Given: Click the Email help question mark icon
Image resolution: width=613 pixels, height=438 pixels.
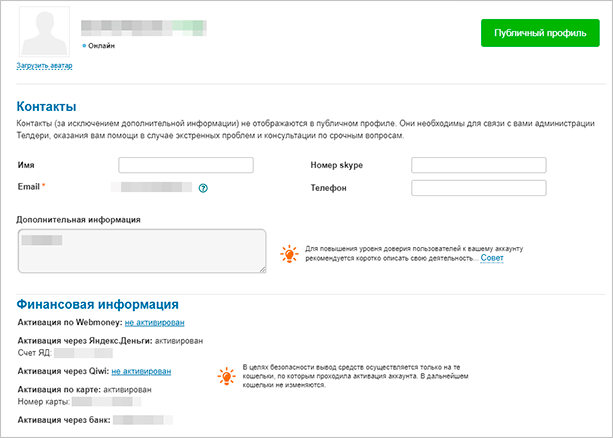Looking at the screenshot, I should tap(203, 187).
